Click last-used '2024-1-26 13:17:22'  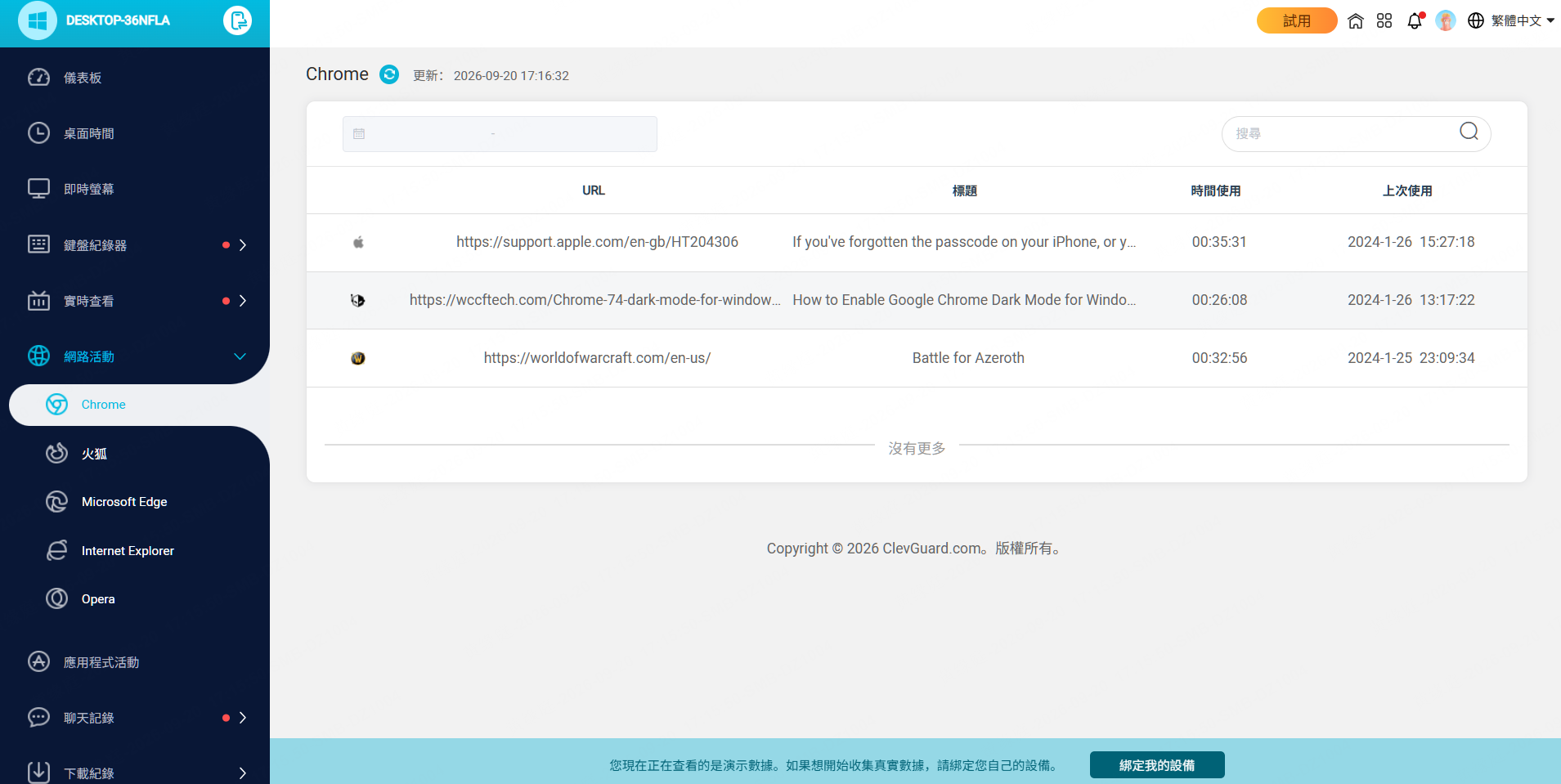[1411, 300]
